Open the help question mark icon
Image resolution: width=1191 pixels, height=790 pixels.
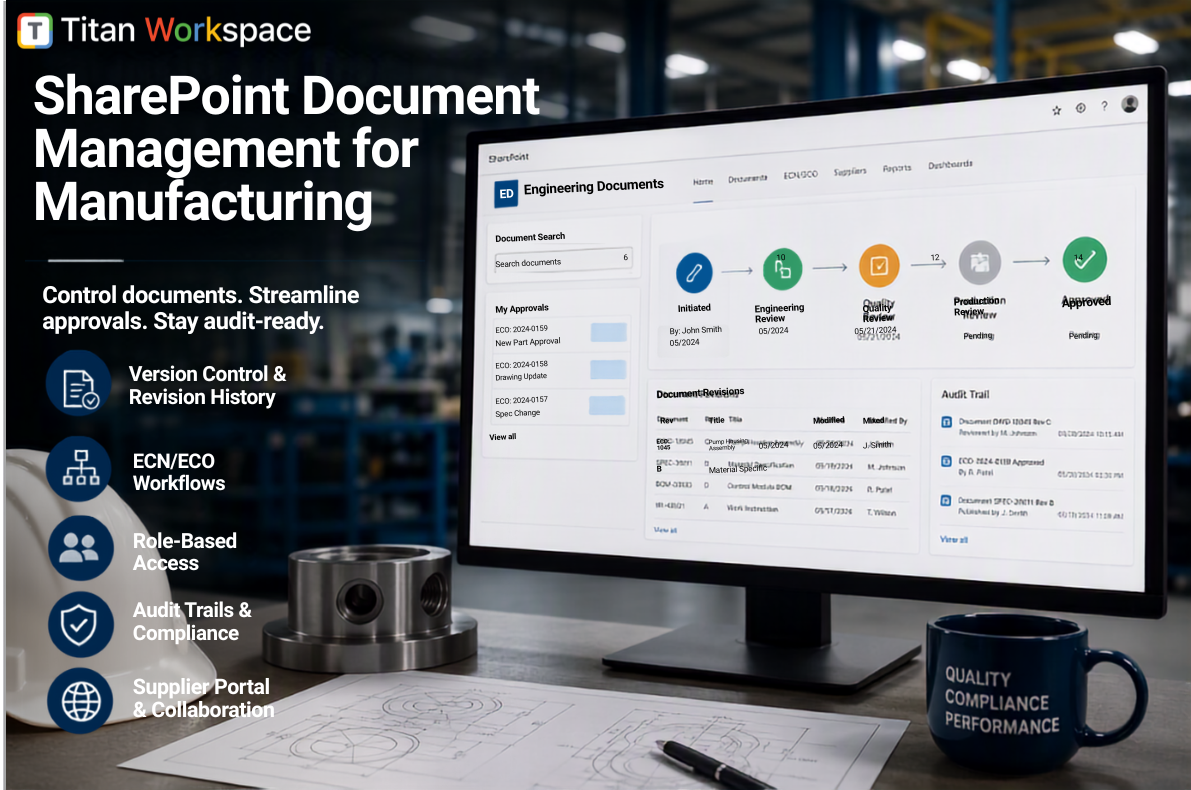pyautogui.click(x=1104, y=106)
